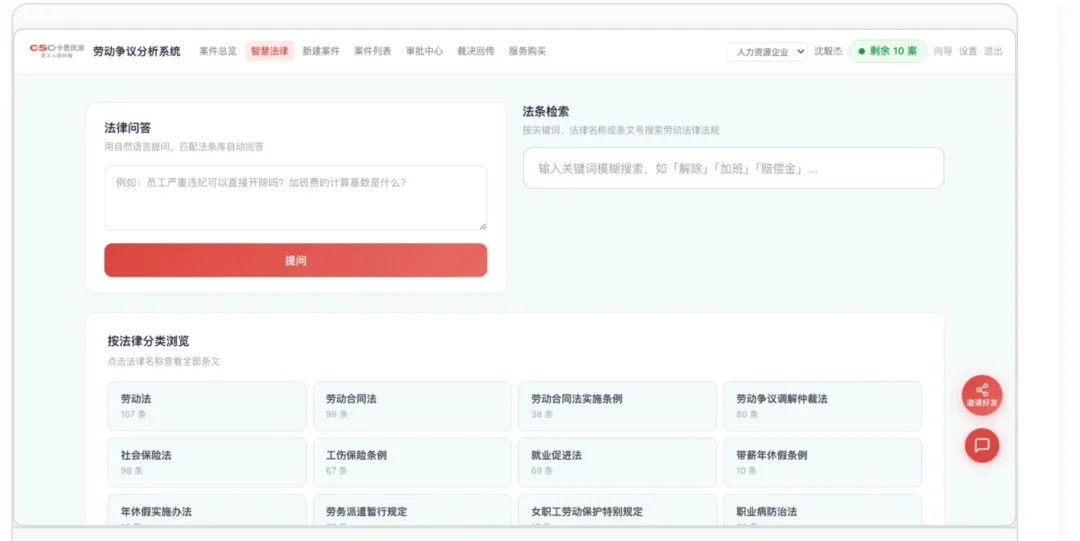Open the 社会保险法 card

coord(207,462)
